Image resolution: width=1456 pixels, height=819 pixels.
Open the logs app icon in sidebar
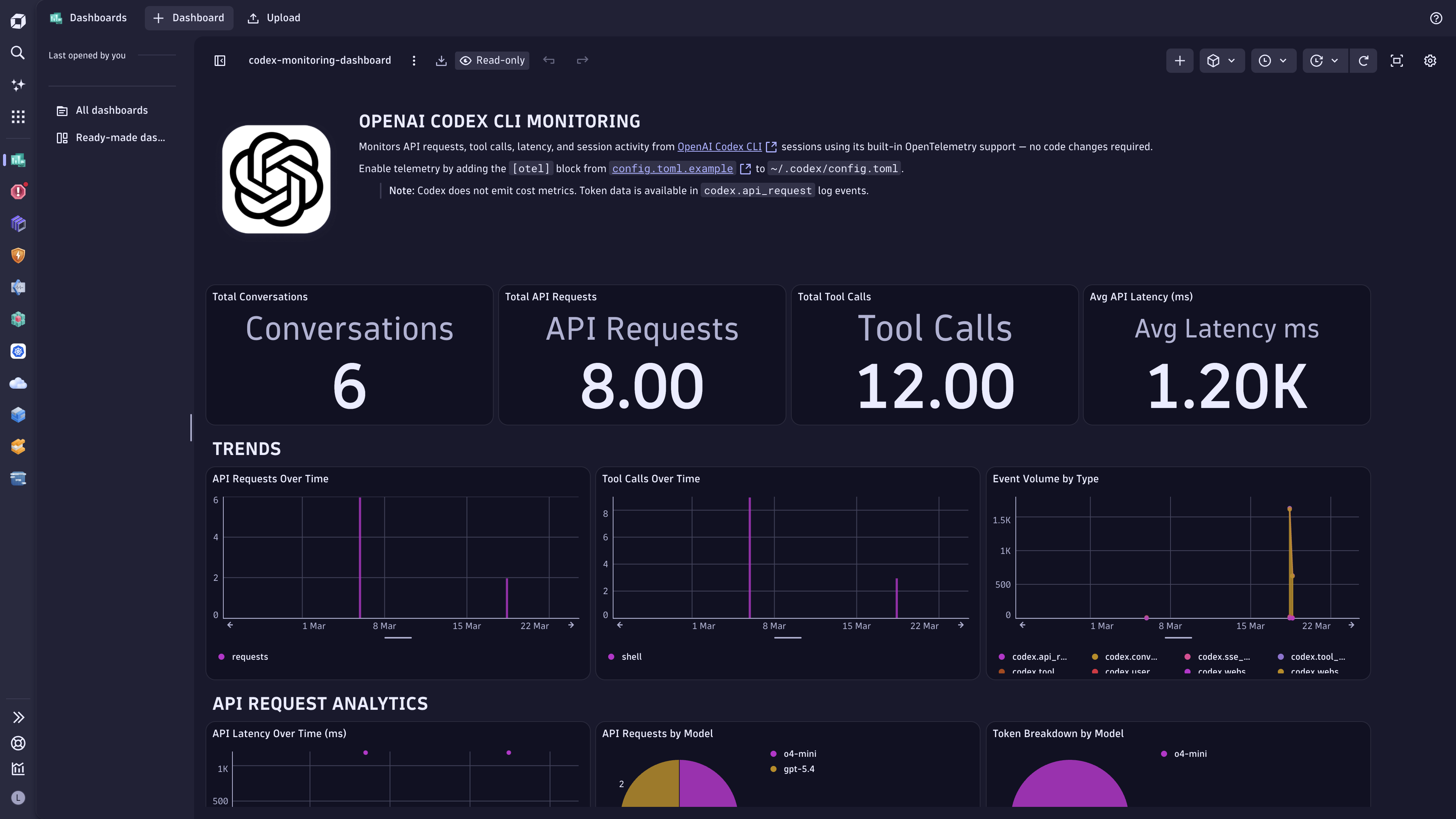point(18,479)
